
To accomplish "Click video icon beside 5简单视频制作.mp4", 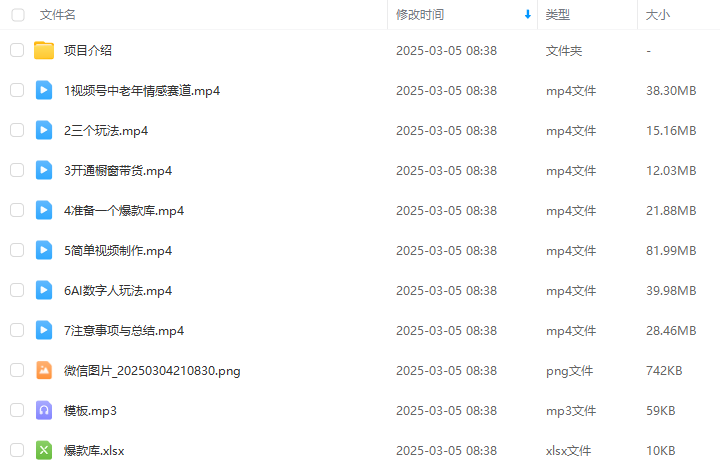I will [x=44, y=250].
